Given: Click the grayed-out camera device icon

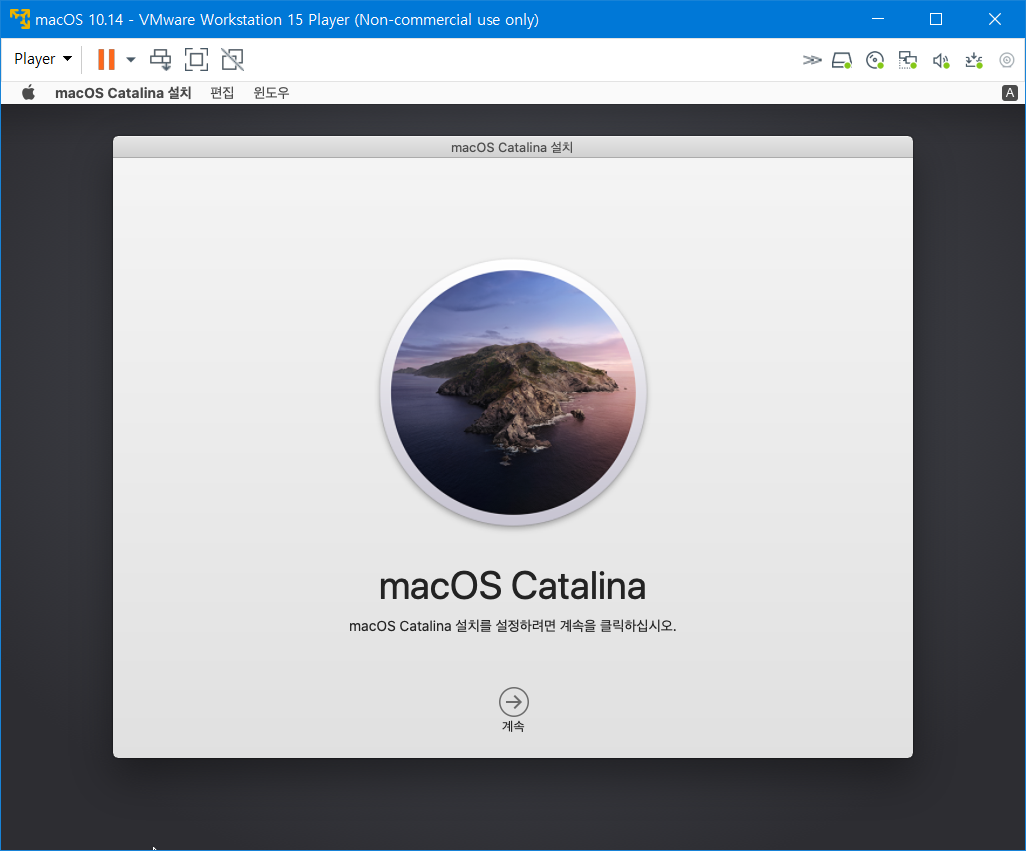Looking at the screenshot, I should [1006, 60].
